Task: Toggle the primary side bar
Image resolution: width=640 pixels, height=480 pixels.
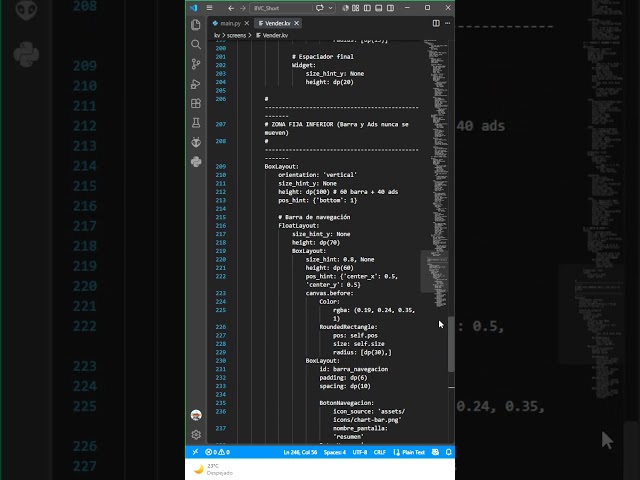Action: pyautogui.click(x=367, y=8)
